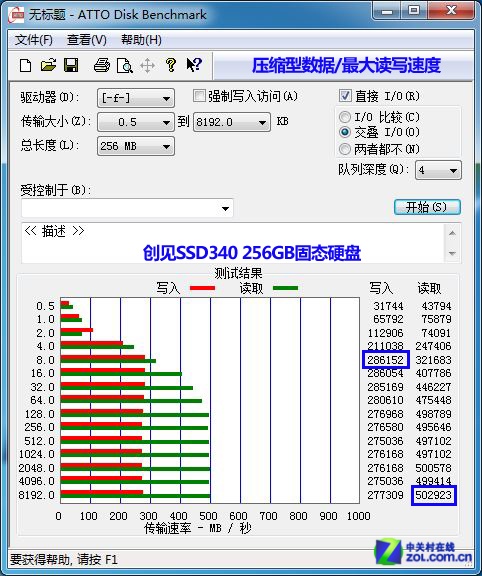Select the 两者都不(N) radio button
Image resolution: width=482 pixels, height=576 pixels.
tap(345, 149)
